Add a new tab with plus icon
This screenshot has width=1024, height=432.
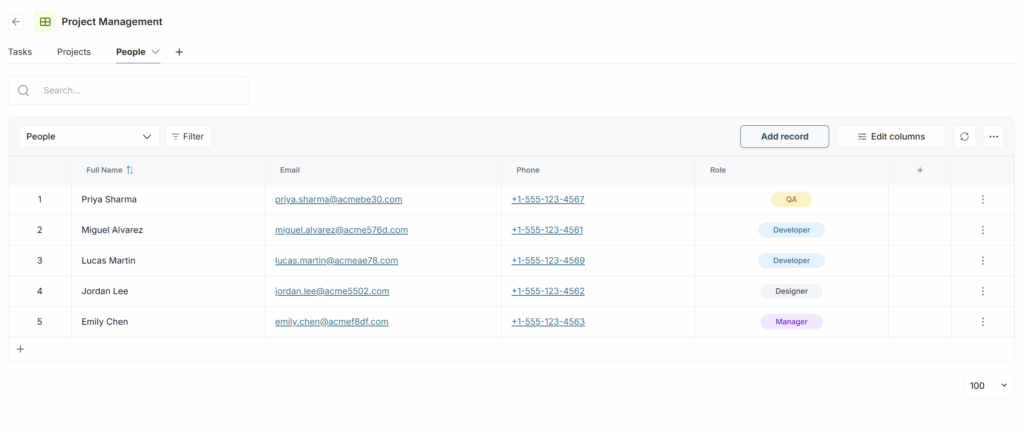[179, 52]
